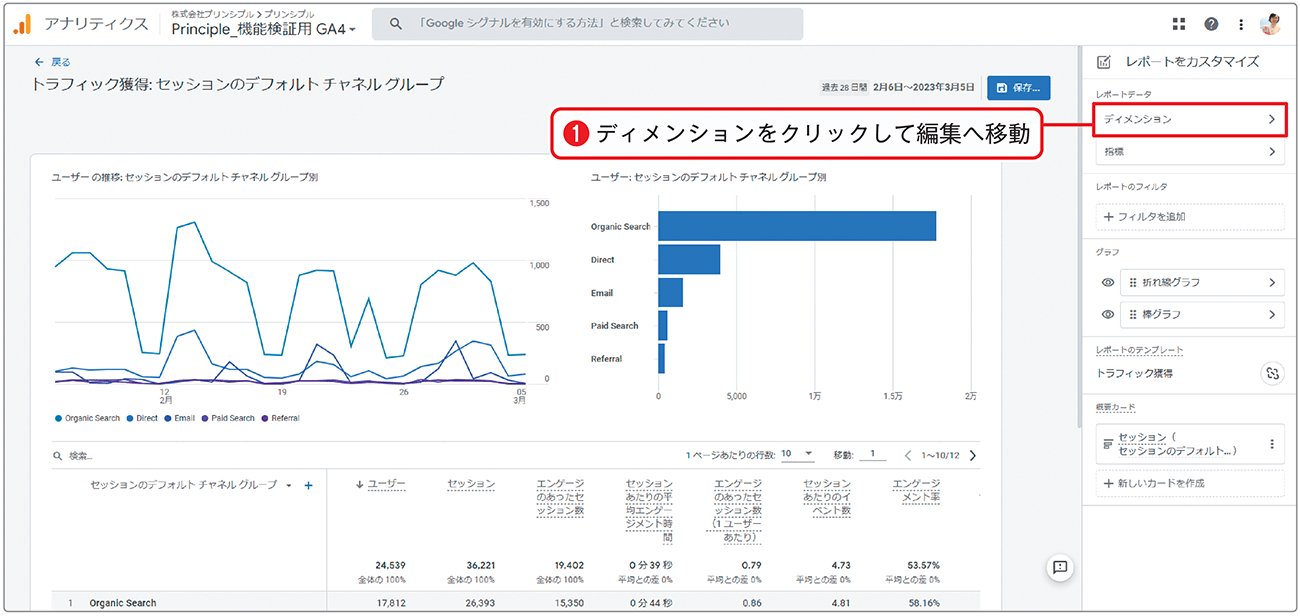Viewport: 1300px width, 616px height.
Task: Click the drag handle of 棒グラフ
Action: [x=1133, y=315]
